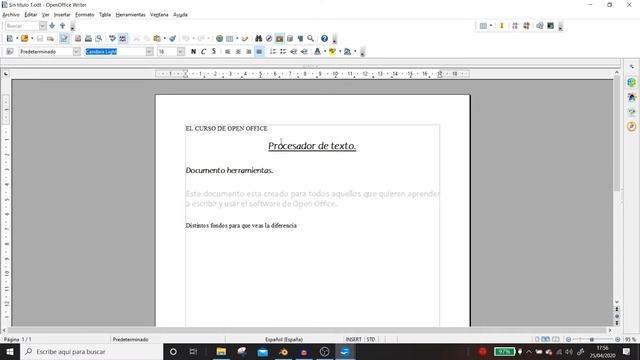Open the paragraph style Predeterminado dropdown
Viewport: 640px width, 360px height.
[76, 51]
